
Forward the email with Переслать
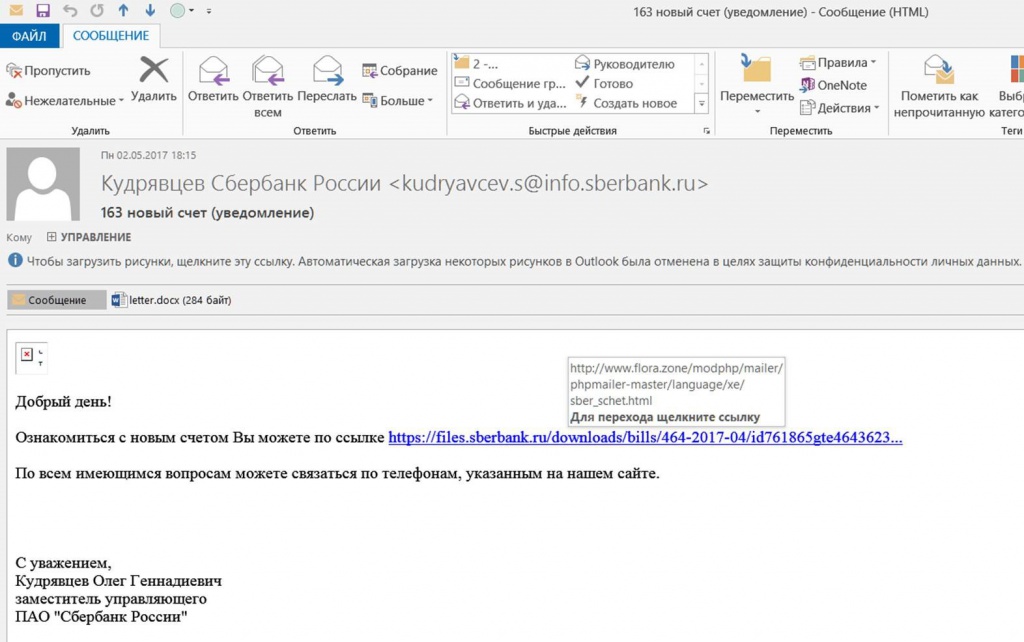click(x=327, y=80)
